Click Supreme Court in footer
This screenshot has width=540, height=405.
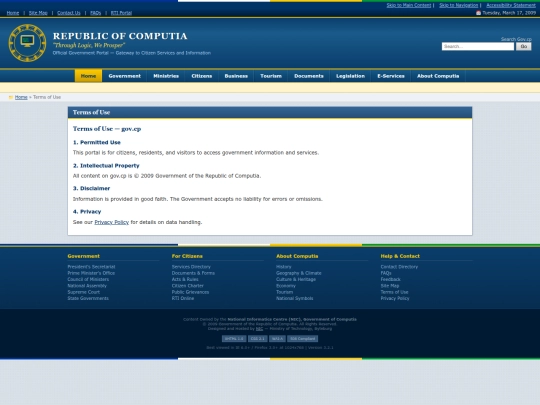83,292
